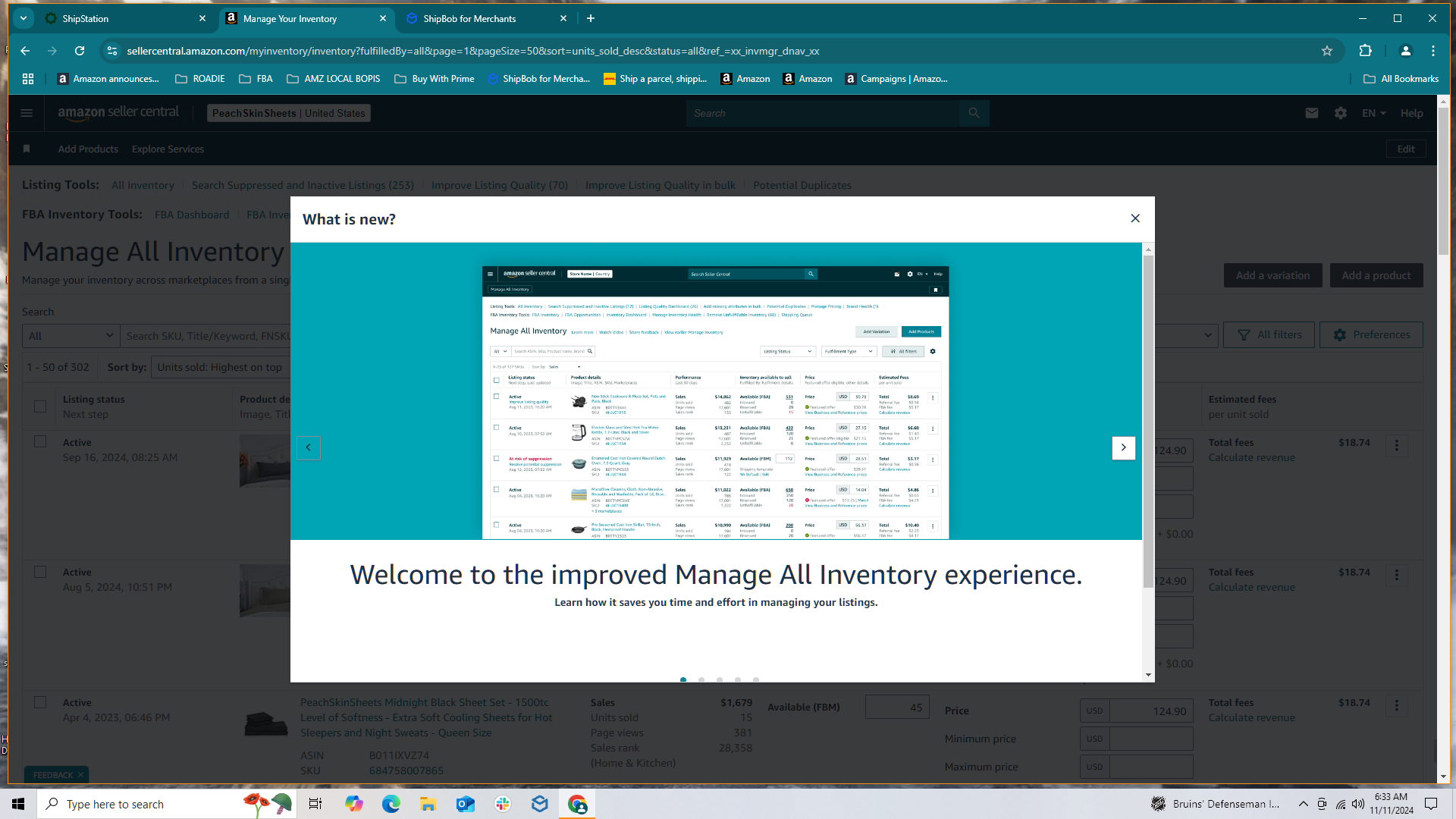Open inventory Preferences
Viewport: 1456px width, 819px height.
pyautogui.click(x=1371, y=334)
